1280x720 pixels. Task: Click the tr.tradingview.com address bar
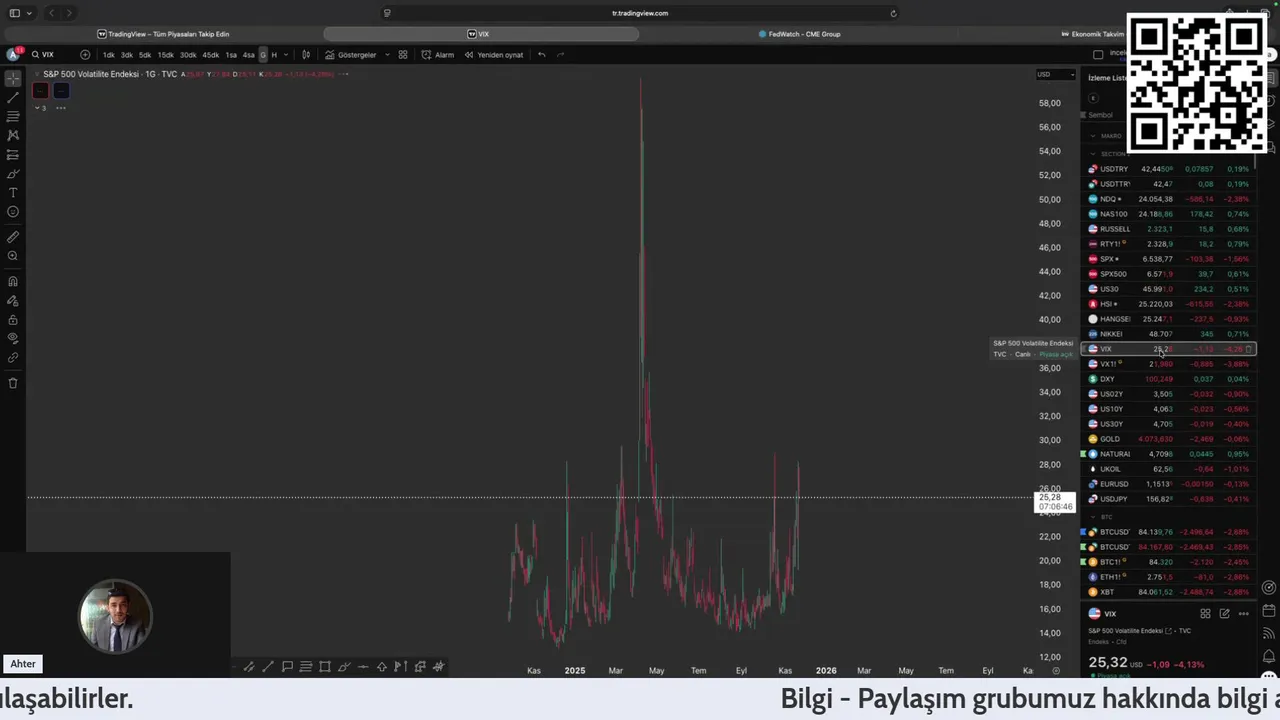(x=640, y=13)
